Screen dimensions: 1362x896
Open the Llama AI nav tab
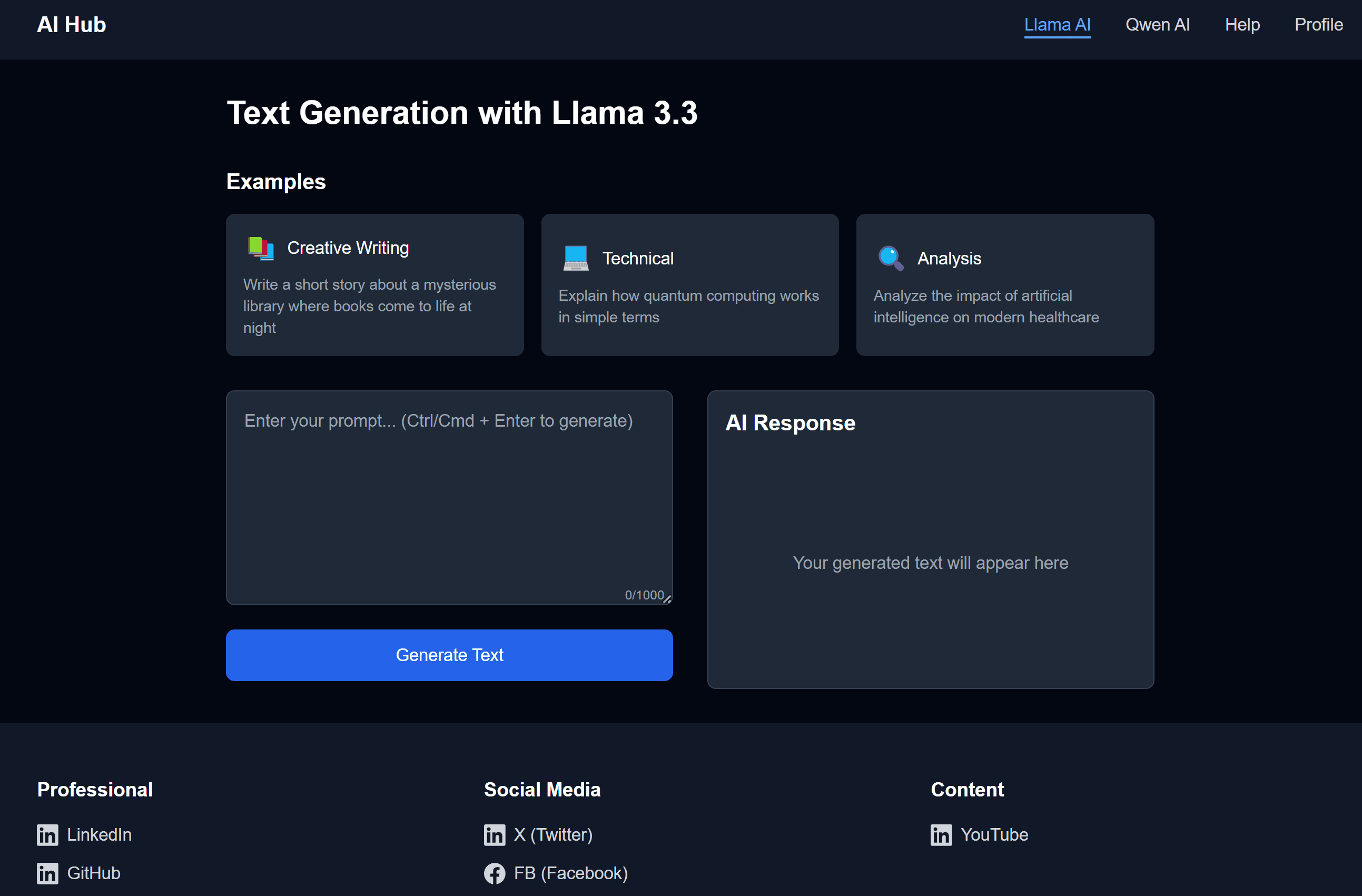tap(1057, 25)
